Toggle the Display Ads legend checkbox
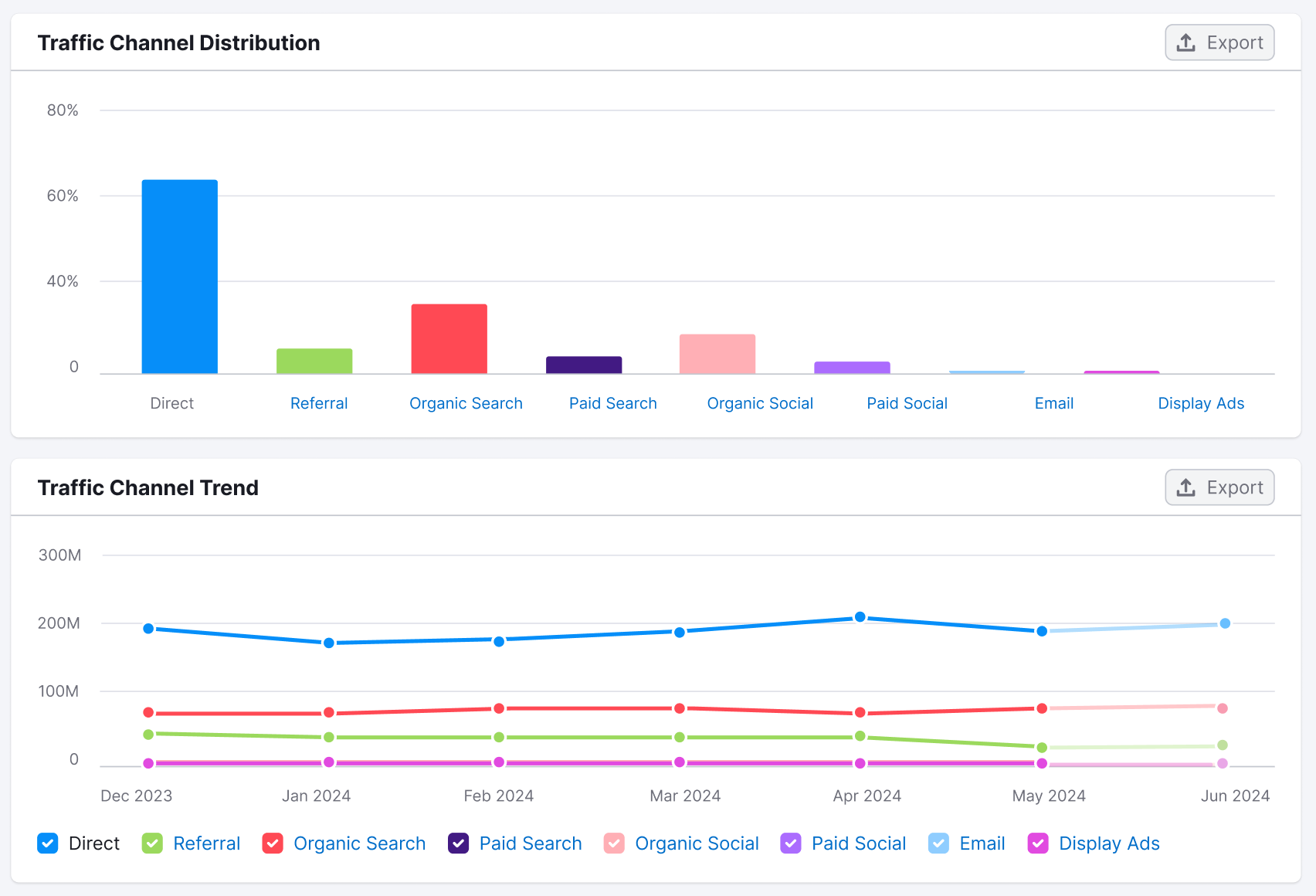The width and height of the screenshot is (1316, 896). tap(1038, 843)
